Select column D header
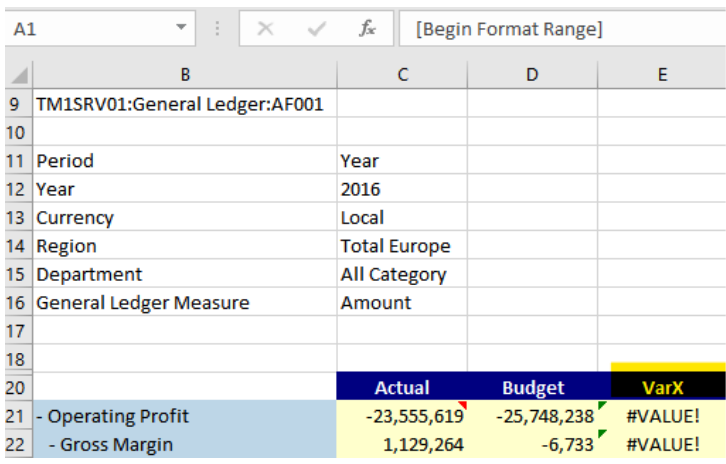The width and height of the screenshot is (726, 464). (x=532, y=75)
